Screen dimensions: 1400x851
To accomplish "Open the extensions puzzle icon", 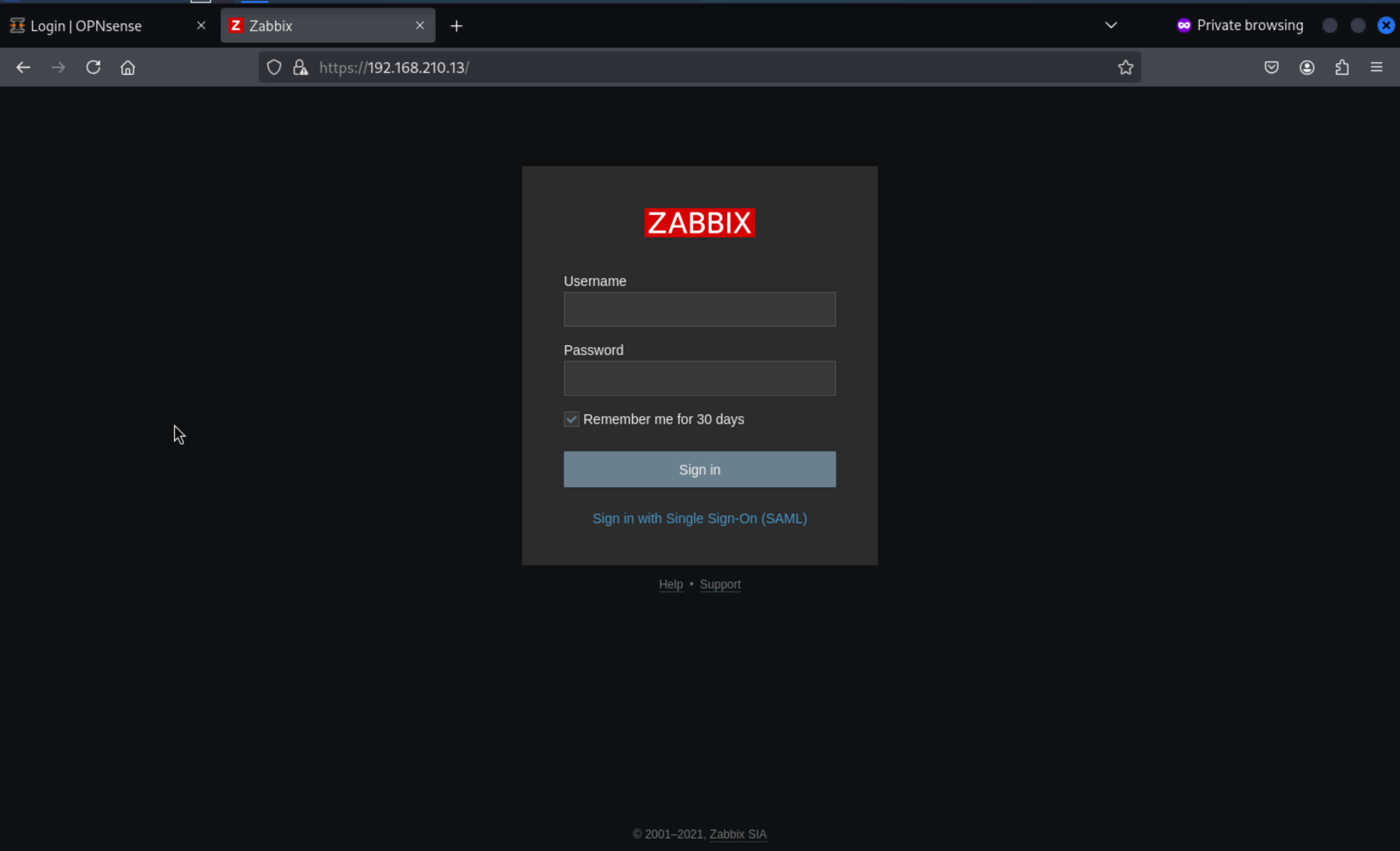I will pos(1342,68).
